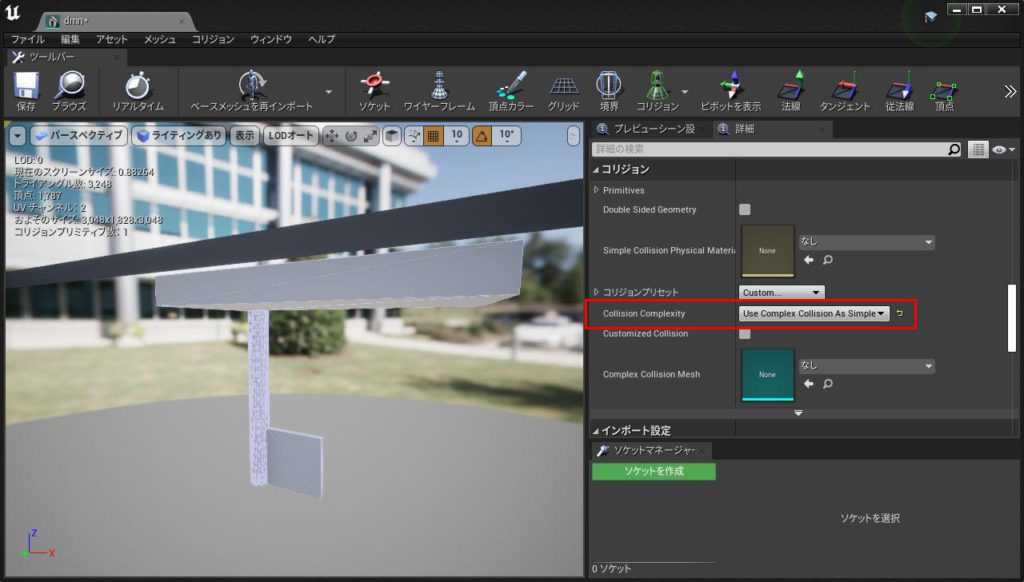Screen dimensions: 1024x582
Task: Open the ライティングあり view mode menu
Action: click(x=179, y=135)
